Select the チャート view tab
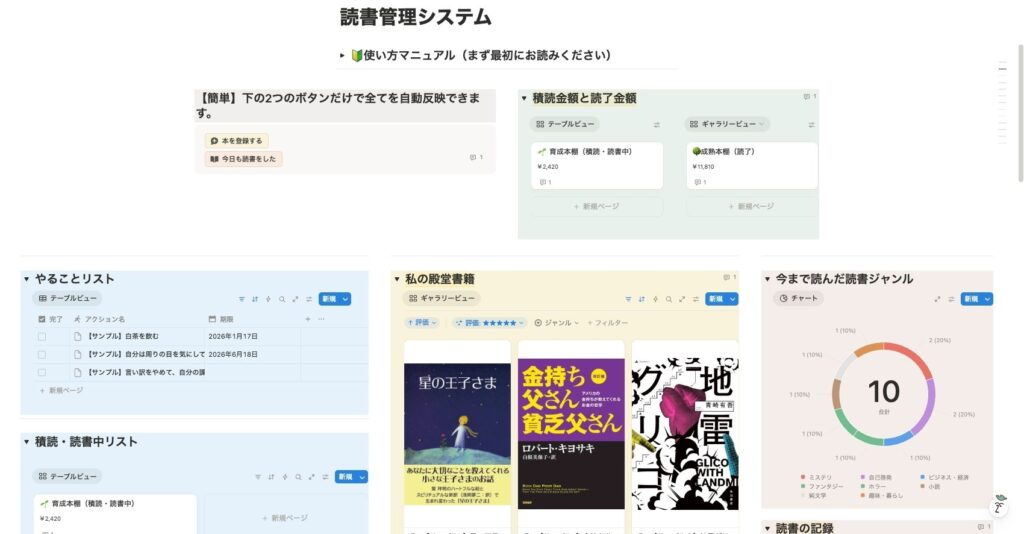This screenshot has width=1024, height=534. (799, 299)
